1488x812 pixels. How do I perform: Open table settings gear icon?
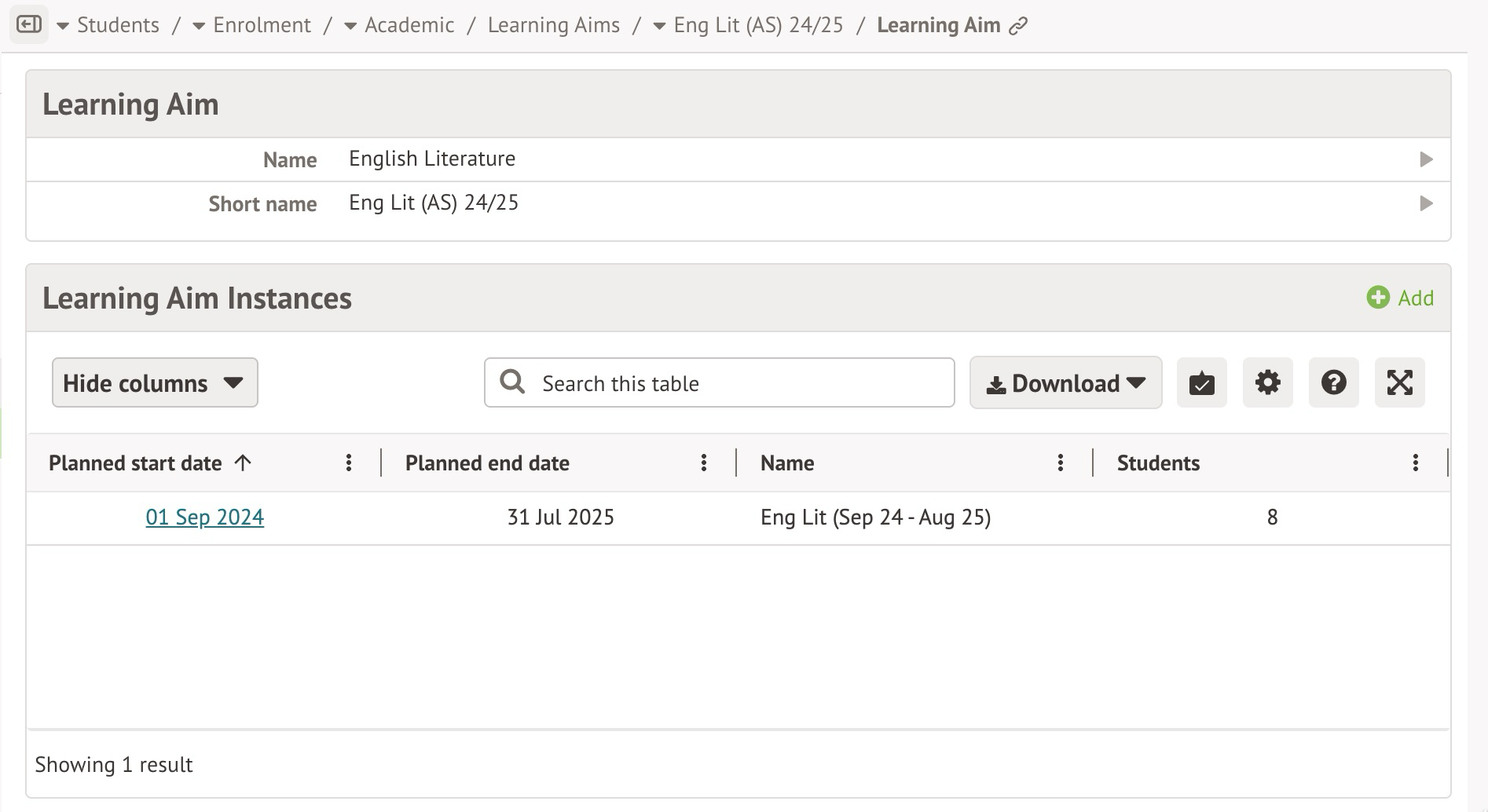click(1267, 383)
